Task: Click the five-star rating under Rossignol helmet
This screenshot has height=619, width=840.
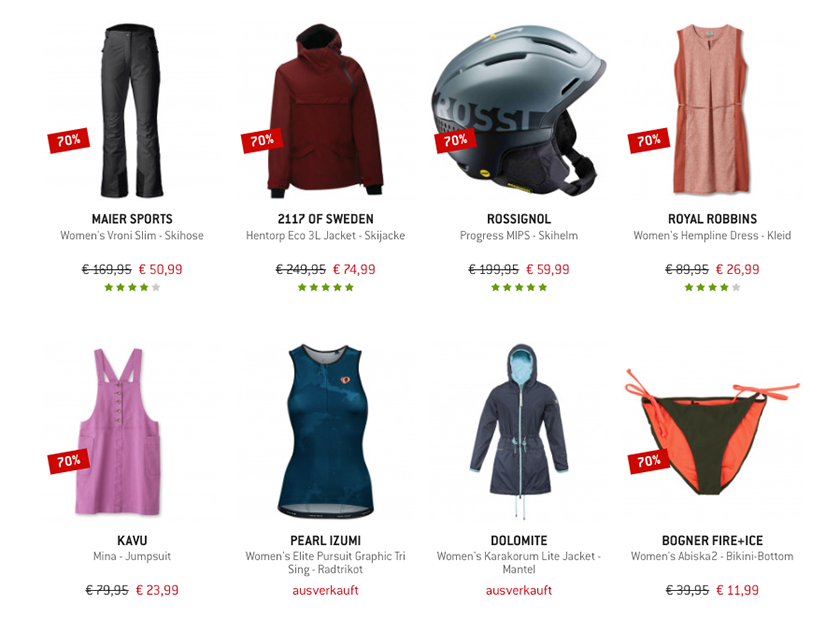Action: point(519,287)
